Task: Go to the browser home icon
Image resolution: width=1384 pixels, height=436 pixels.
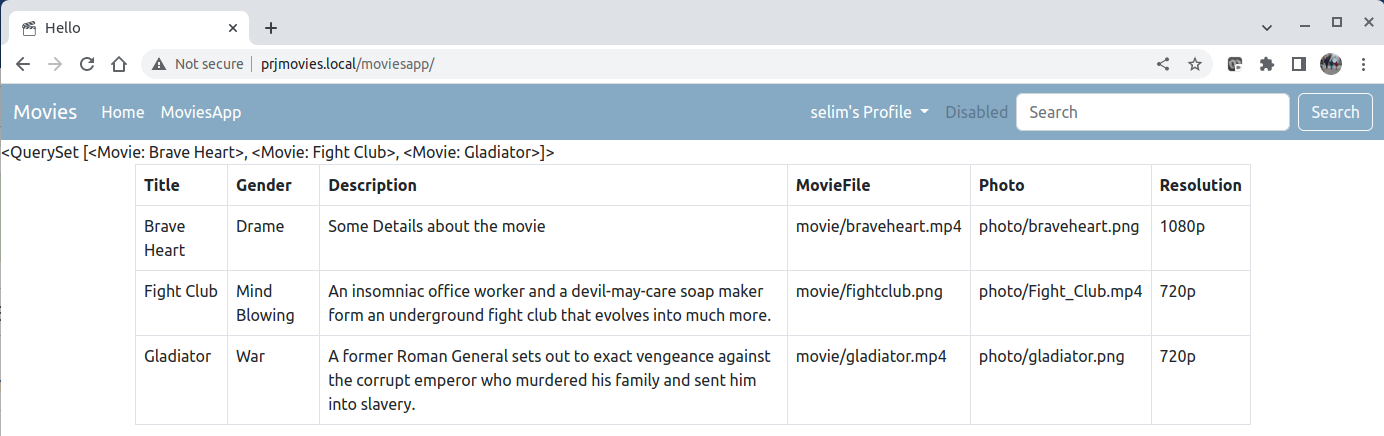Action: (x=119, y=64)
